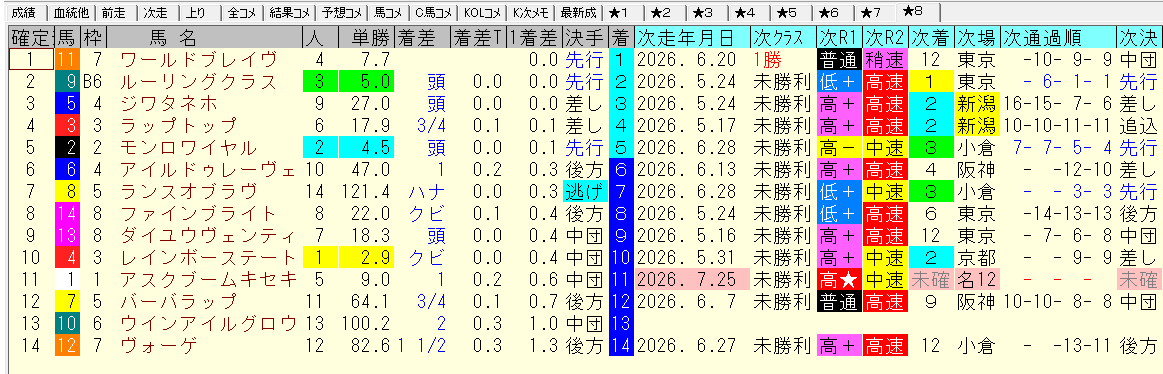Click horse name アスクブームキセキ
This screenshot has width=1163, height=374.
(x=208, y=279)
